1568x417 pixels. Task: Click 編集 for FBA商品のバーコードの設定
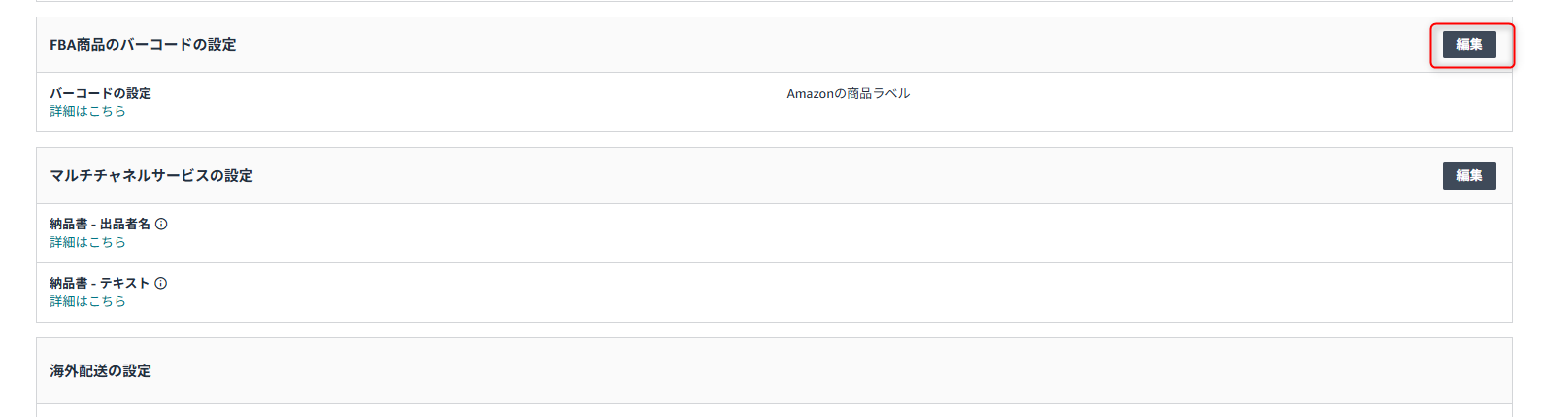click(x=1468, y=45)
